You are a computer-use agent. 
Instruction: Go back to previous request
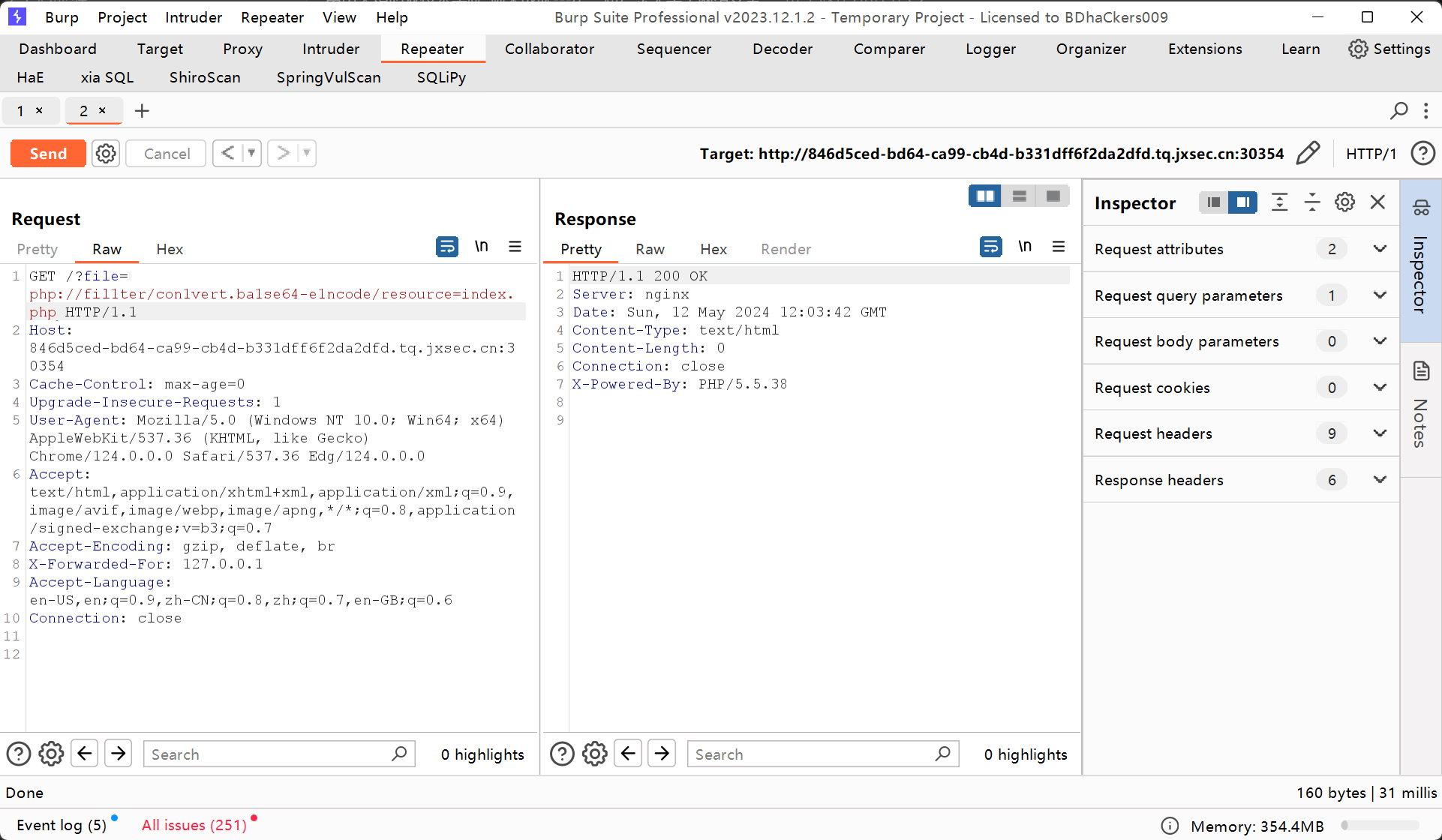[x=228, y=153]
